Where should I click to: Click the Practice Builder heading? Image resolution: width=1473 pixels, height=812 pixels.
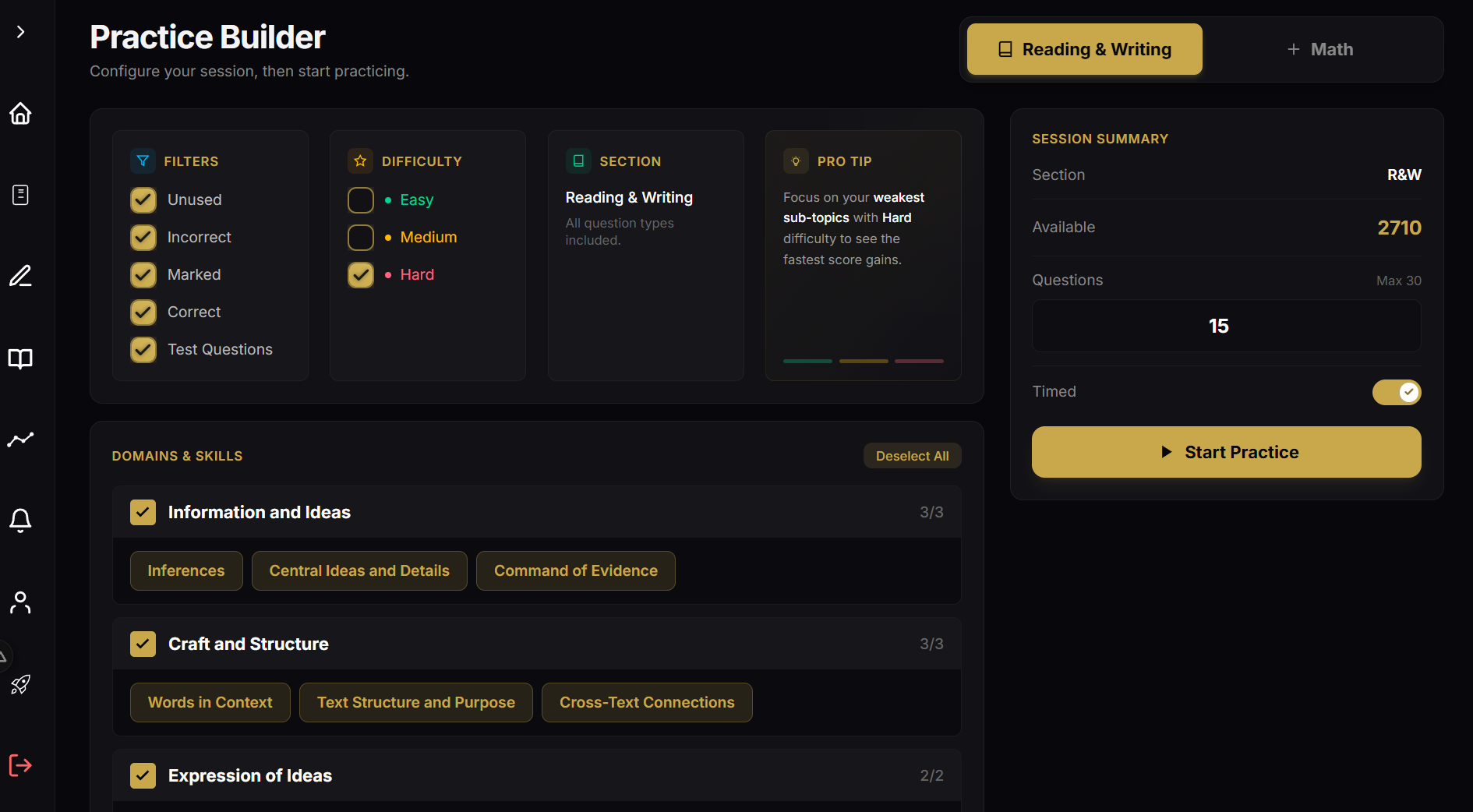[207, 37]
